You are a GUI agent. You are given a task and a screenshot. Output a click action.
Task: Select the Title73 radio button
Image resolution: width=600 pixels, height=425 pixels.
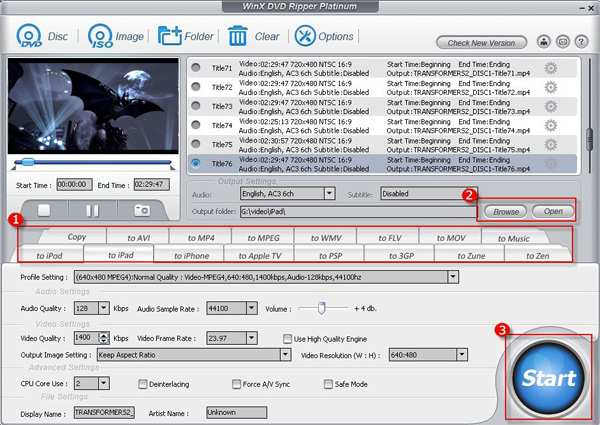(196, 106)
